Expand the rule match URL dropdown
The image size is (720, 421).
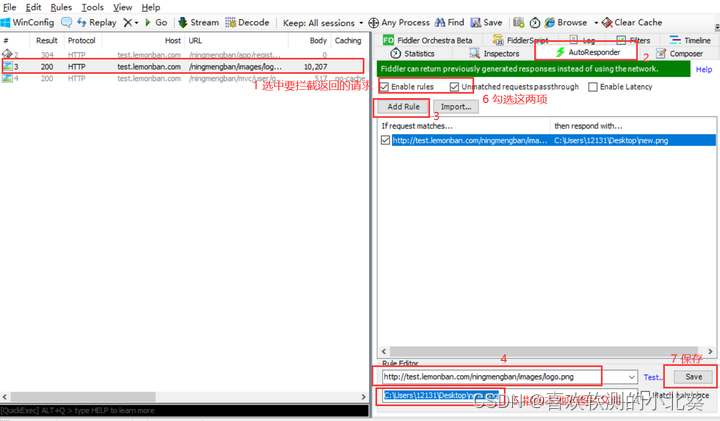pyautogui.click(x=632, y=377)
